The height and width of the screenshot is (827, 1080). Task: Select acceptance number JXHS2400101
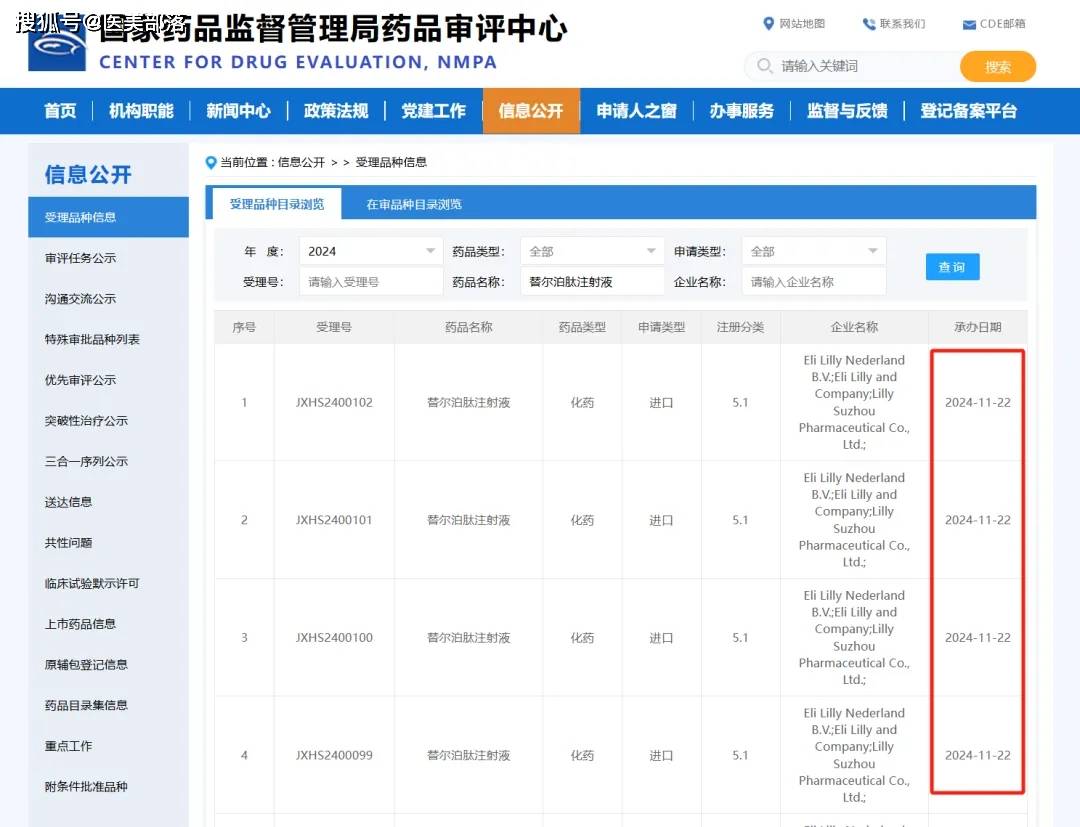coord(334,521)
